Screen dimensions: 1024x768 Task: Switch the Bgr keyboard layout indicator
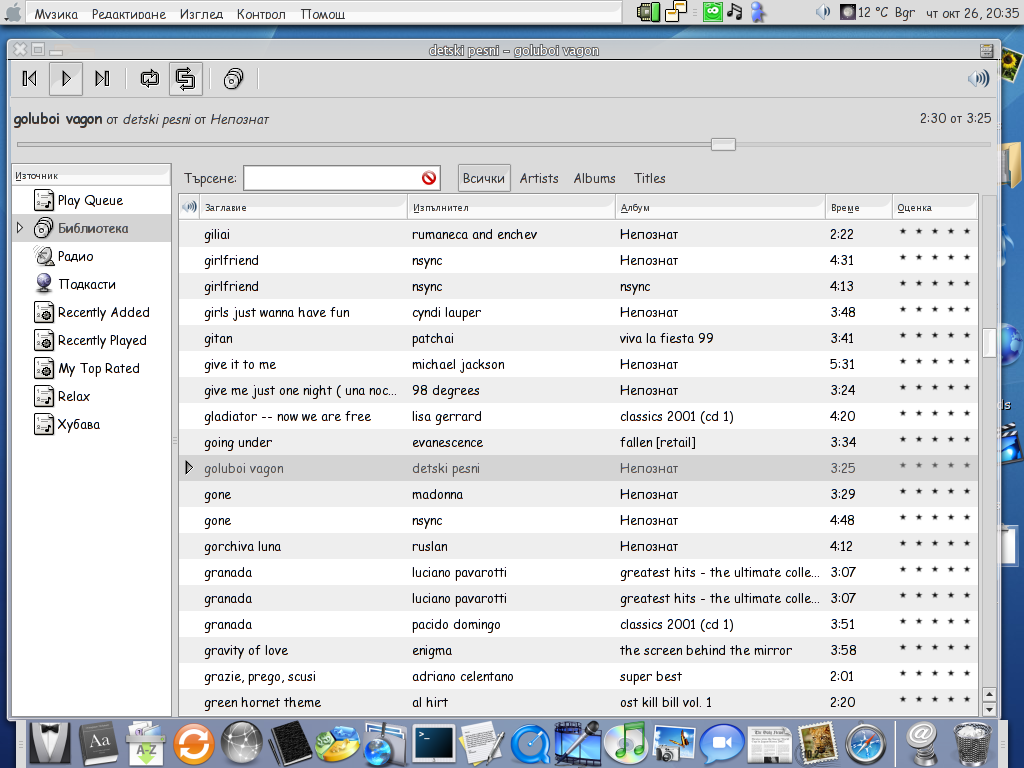[x=904, y=12]
